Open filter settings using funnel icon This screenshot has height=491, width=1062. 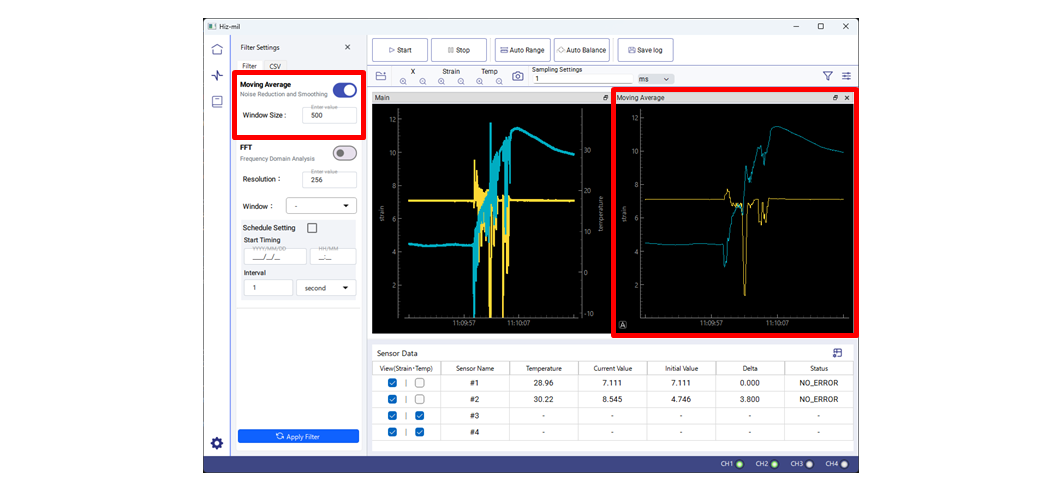(x=827, y=76)
